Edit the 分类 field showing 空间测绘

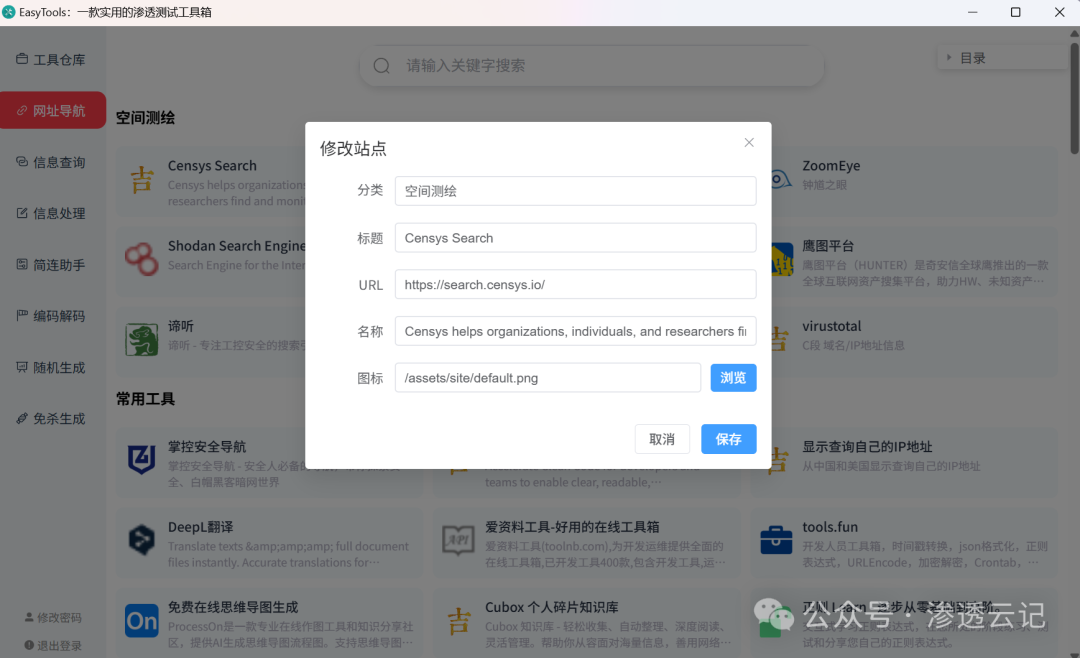pyautogui.click(x=575, y=191)
